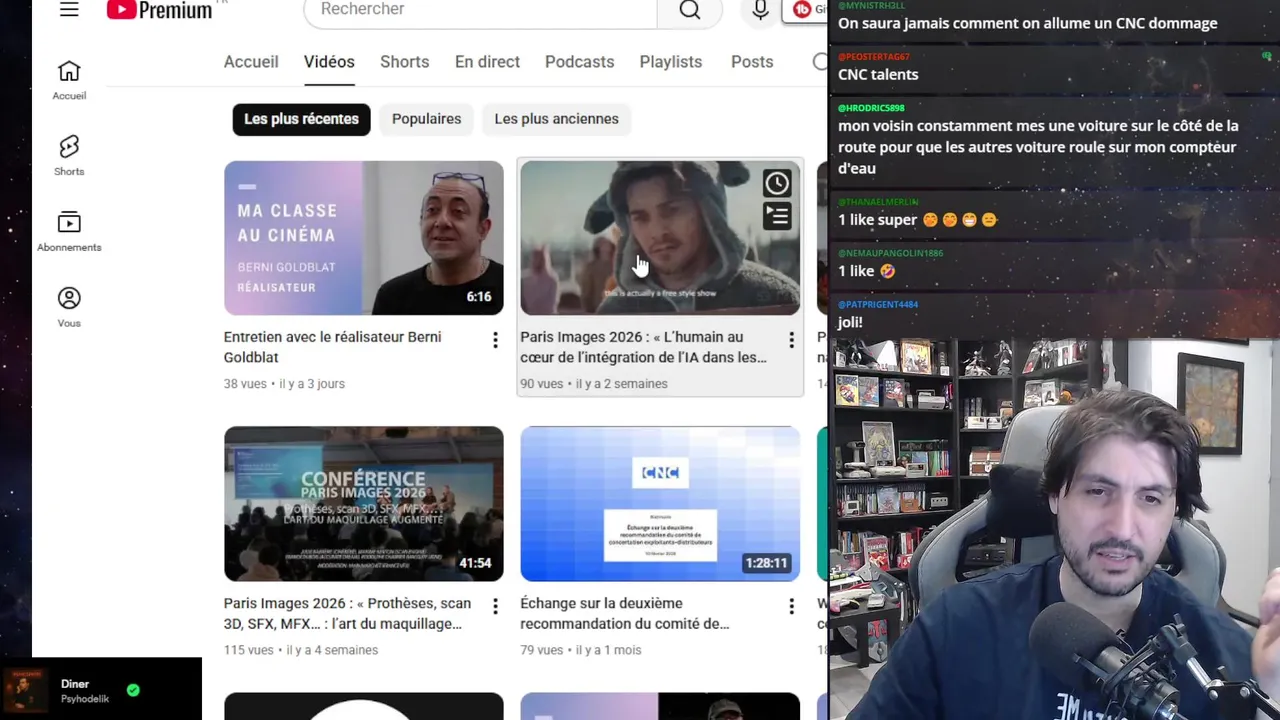Select the Populaires filter chip
Image resolution: width=1280 pixels, height=720 pixels.
[426, 119]
